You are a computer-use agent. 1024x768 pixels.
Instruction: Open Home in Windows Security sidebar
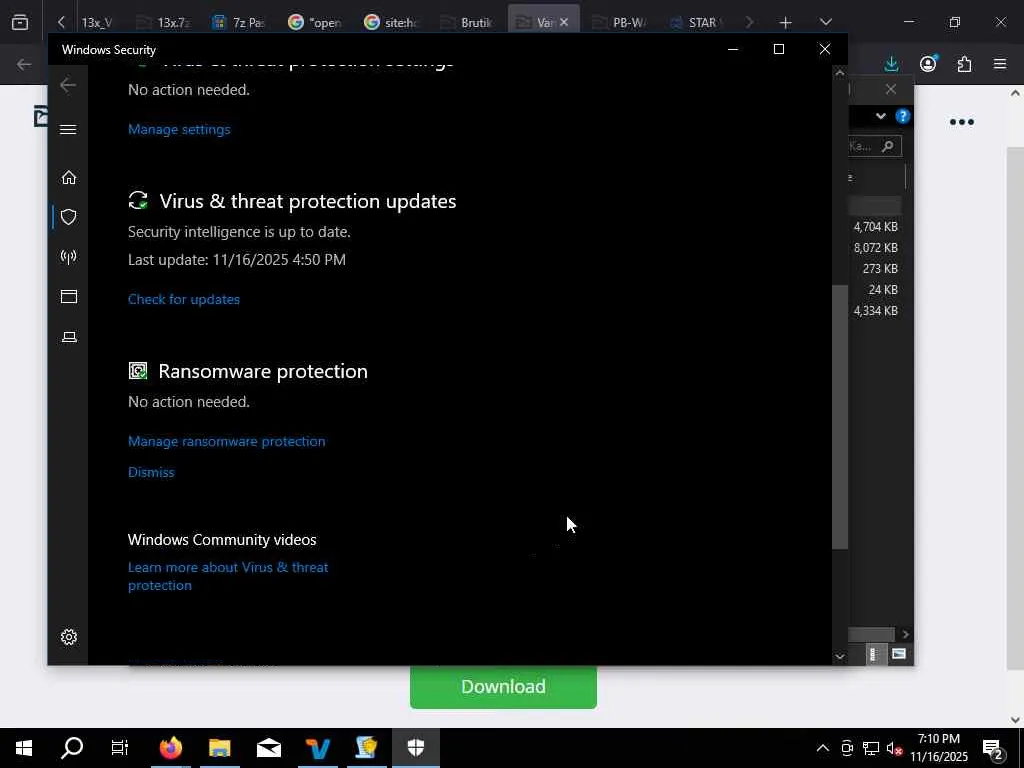coord(69,178)
